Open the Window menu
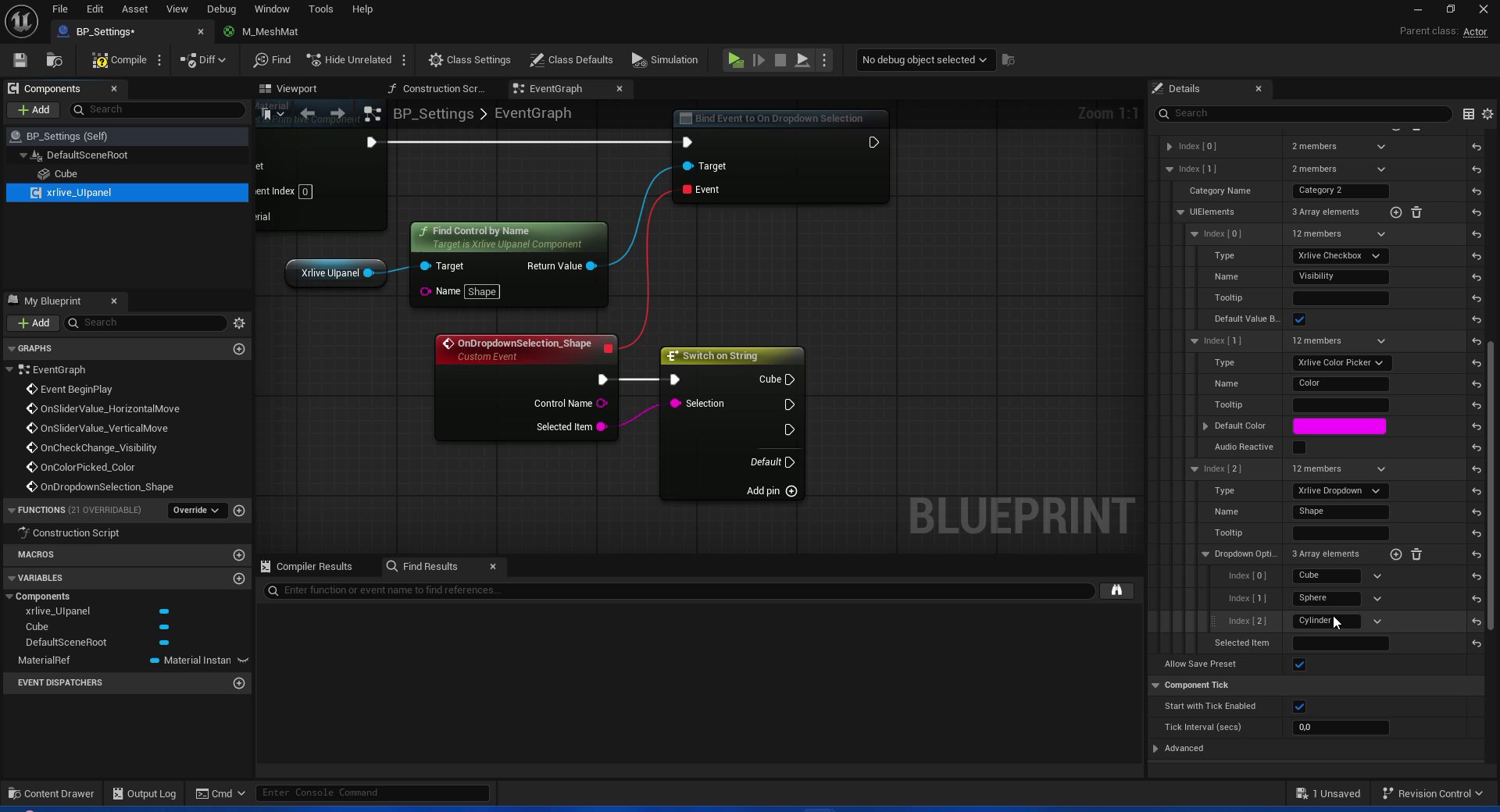Image resolution: width=1500 pixels, height=812 pixels. [x=272, y=9]
